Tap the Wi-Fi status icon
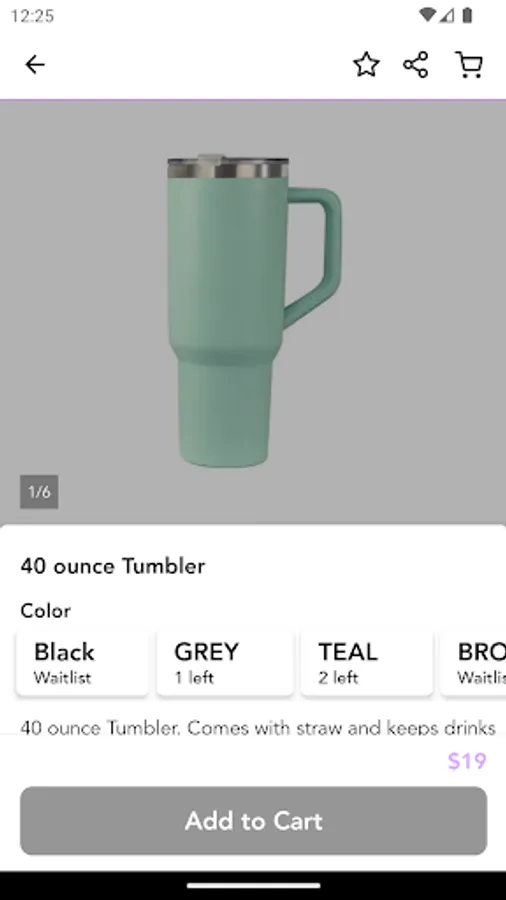506x900 pixels. coord(427,15)
